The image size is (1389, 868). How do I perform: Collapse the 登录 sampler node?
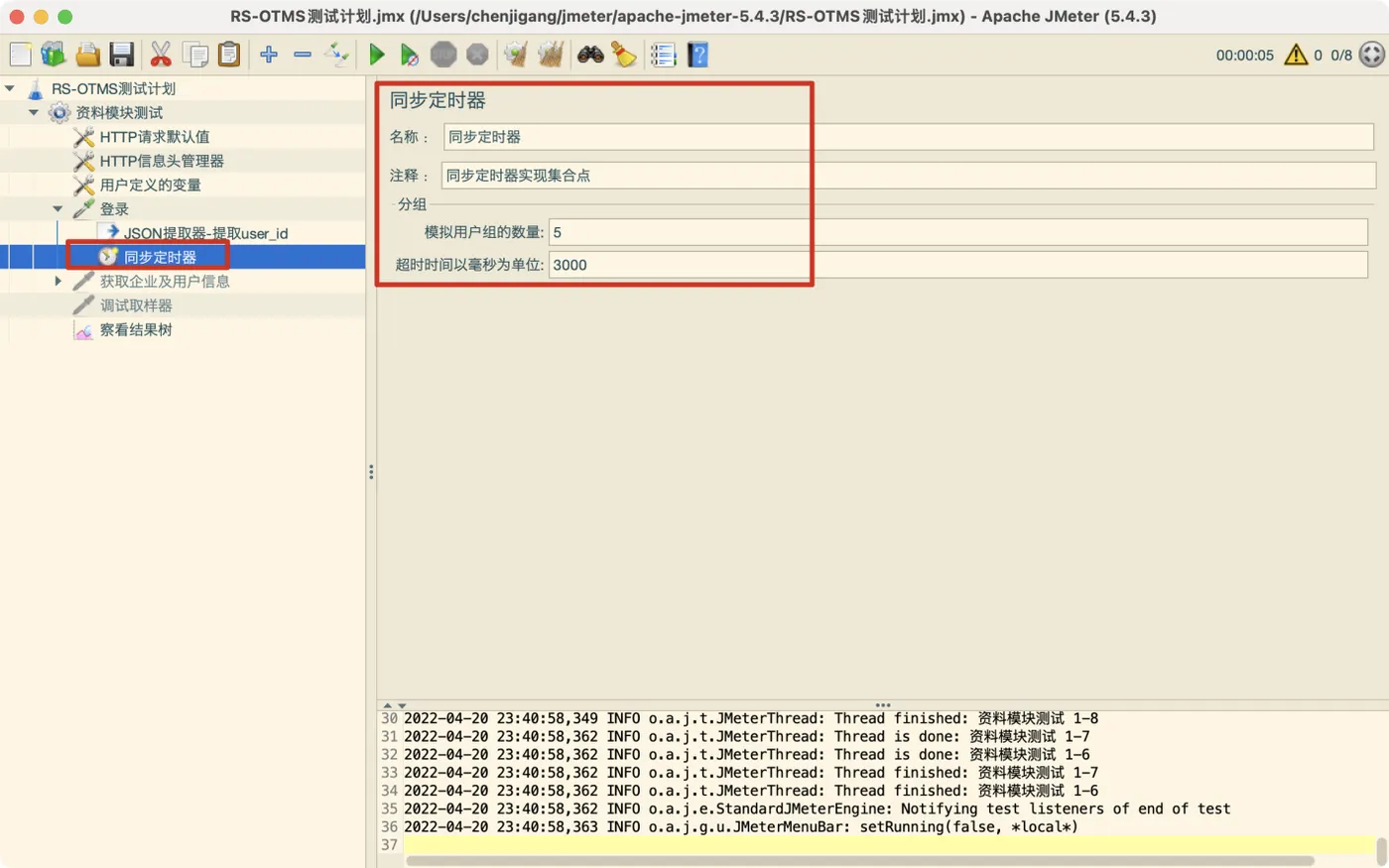[58, 209]
